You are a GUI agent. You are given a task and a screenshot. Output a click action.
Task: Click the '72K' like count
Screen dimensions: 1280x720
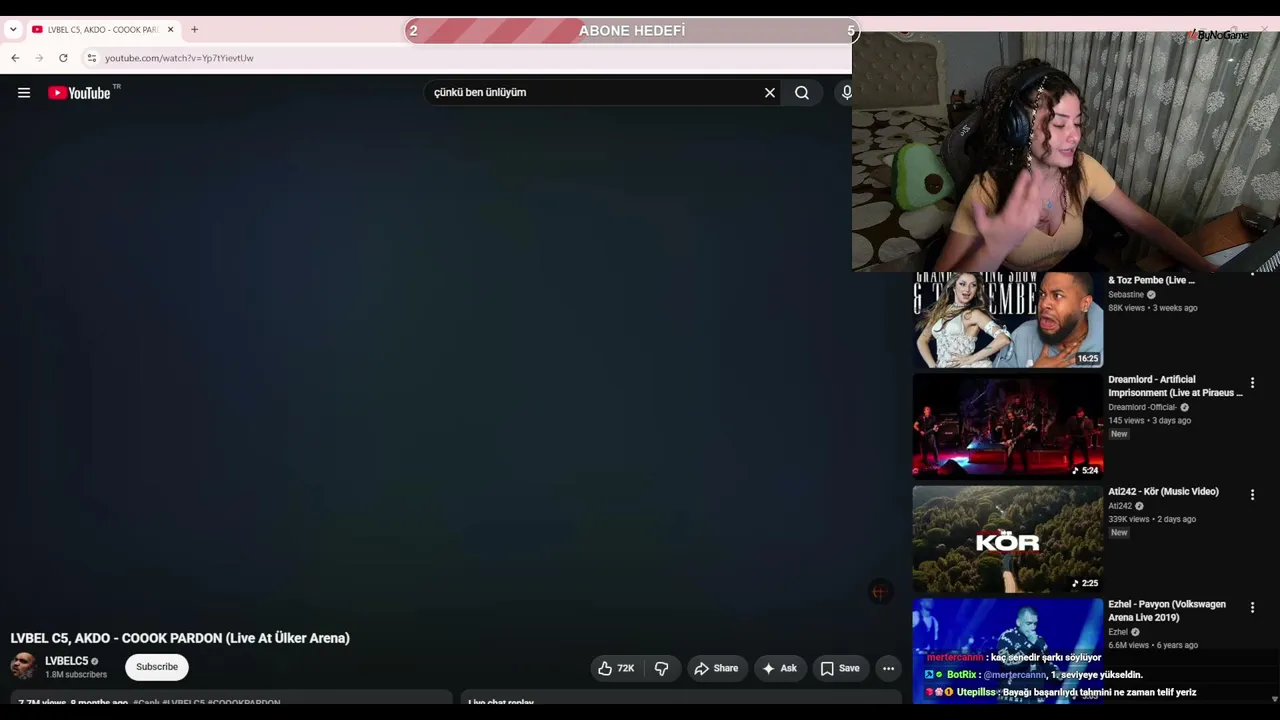(x=626, y=668)
